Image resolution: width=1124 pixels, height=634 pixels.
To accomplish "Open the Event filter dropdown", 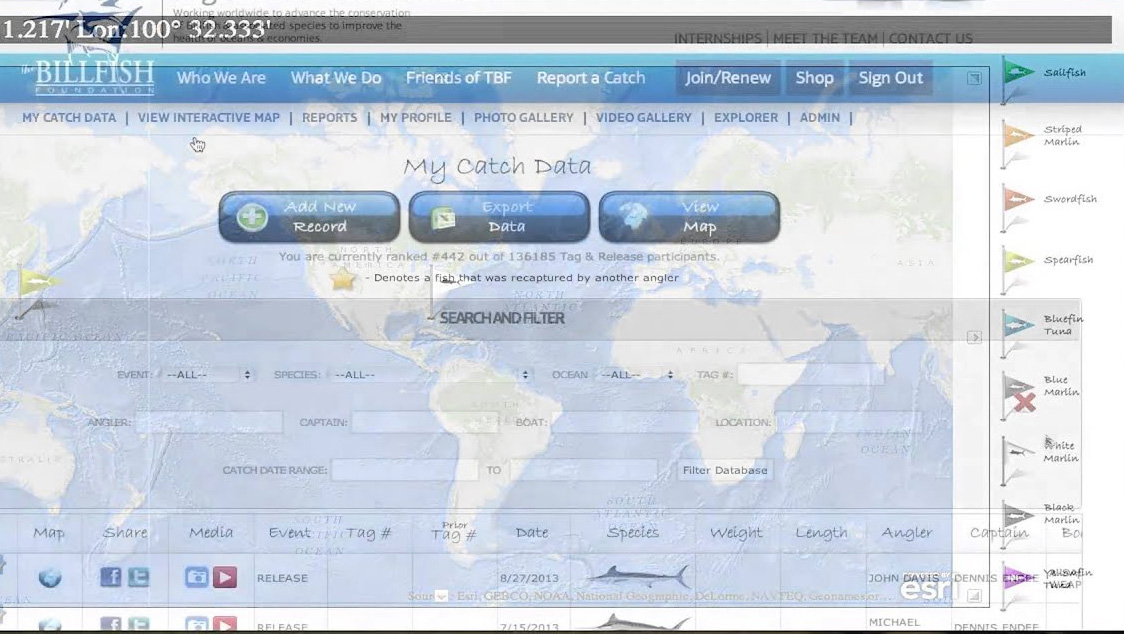I will (207, 375).
